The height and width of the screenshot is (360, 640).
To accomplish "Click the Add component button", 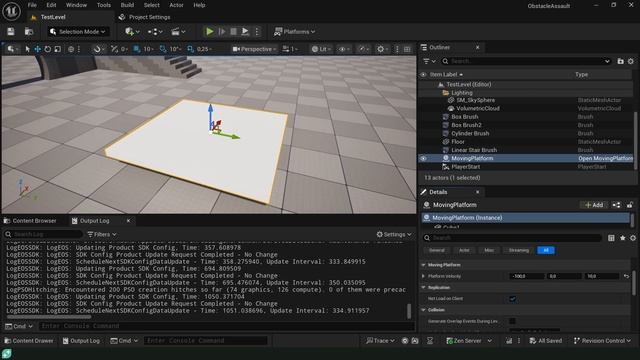I will (x=594, y=205).
